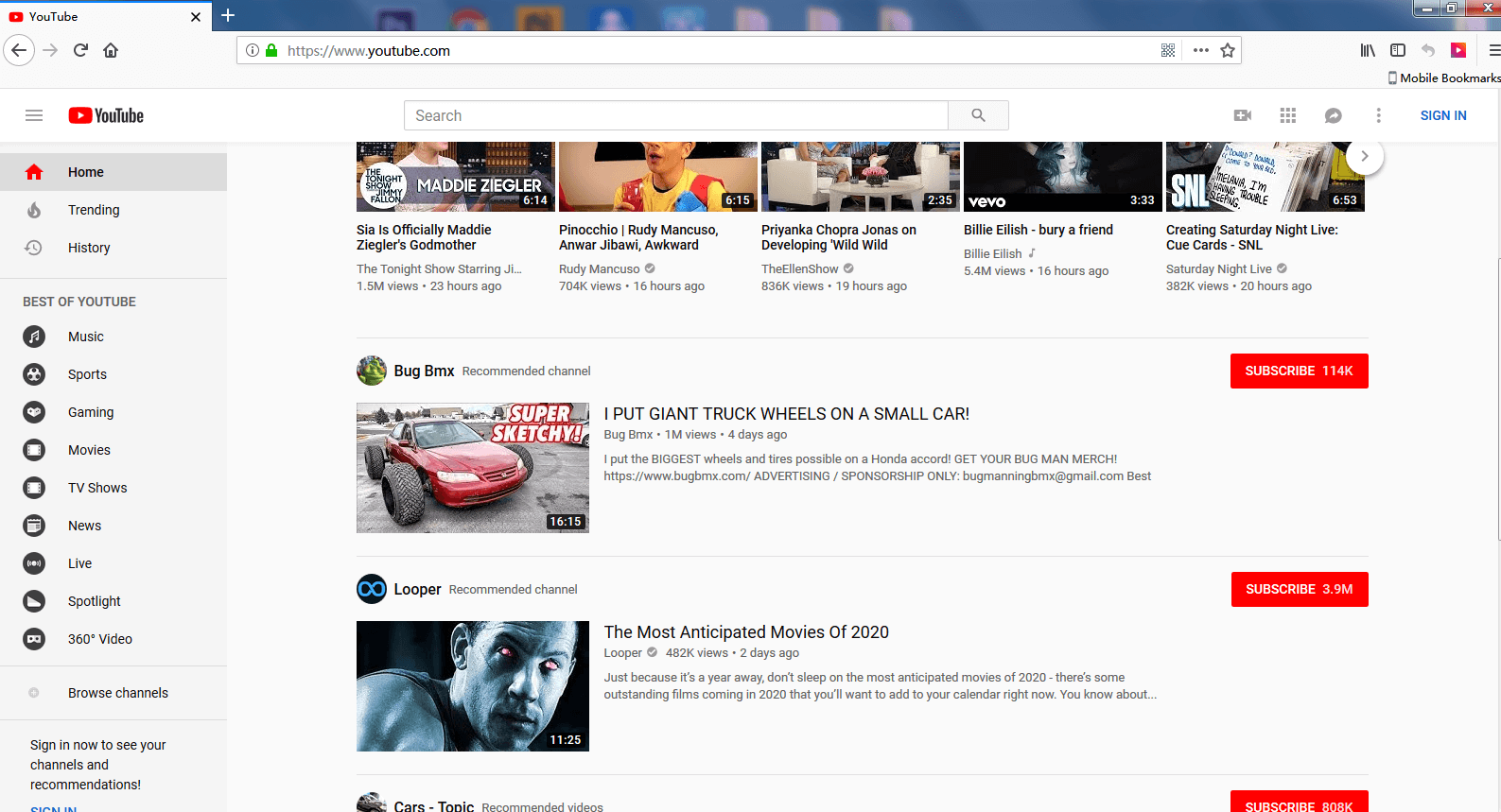Open the YouTube hamburger guide menu
Image resolution: width=1501 pixels, height=812 pixels.
[x=34, y=115]
